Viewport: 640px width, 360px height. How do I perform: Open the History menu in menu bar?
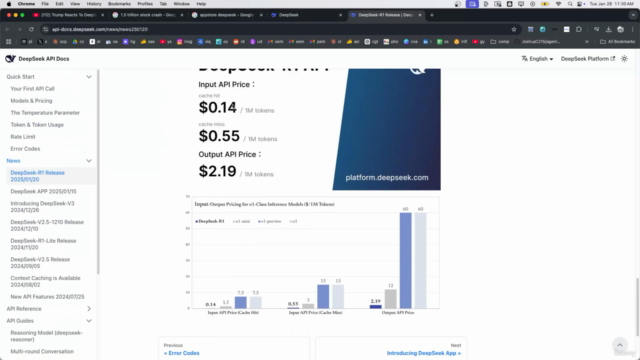coord(94,4)
